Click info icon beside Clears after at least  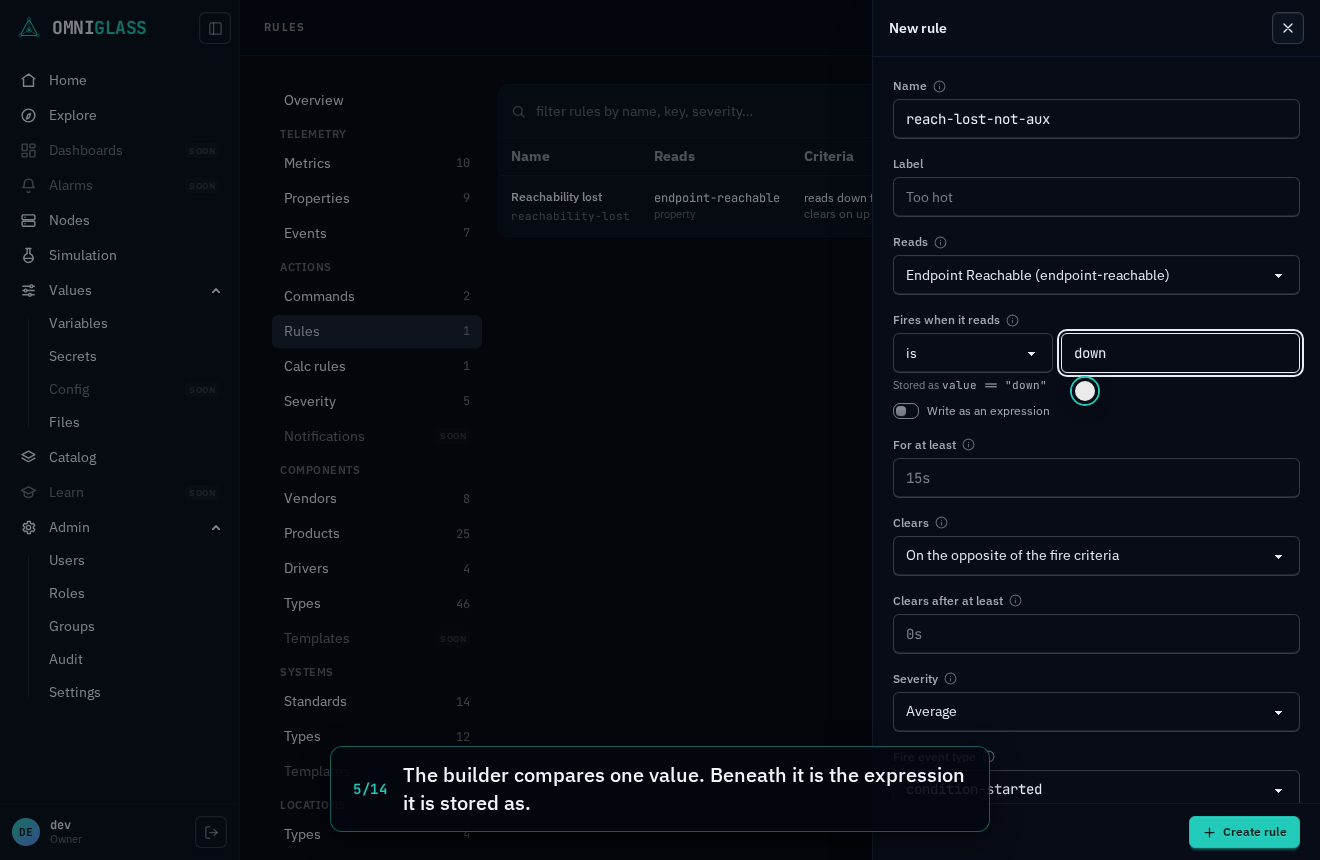click(1015, 601)
